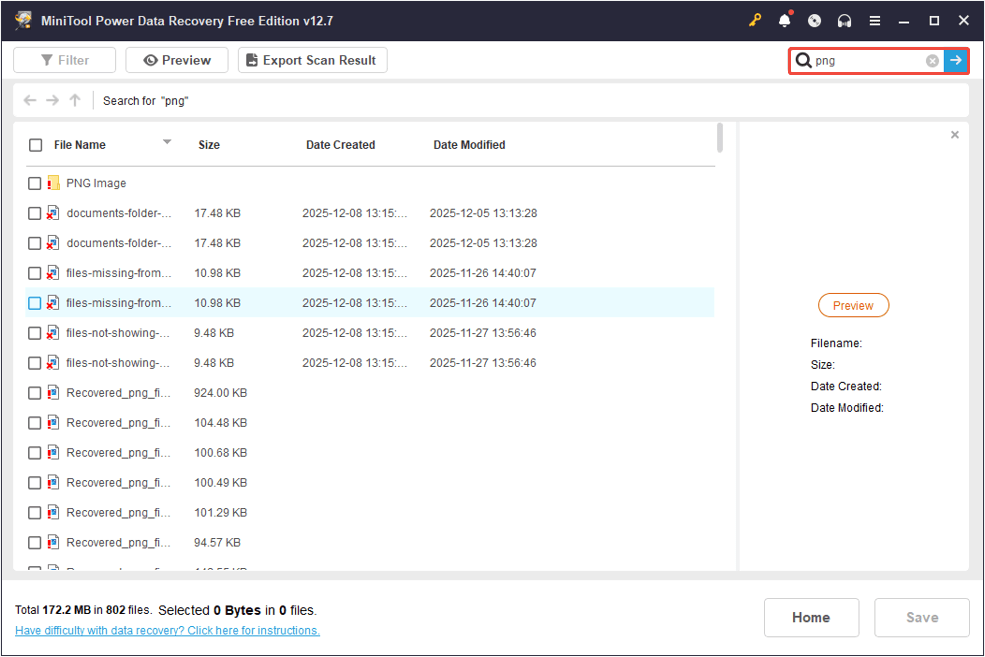985x657 pixels.
Task: Toggle the select-all checkbox in header
Action: (x=35, y=144)
